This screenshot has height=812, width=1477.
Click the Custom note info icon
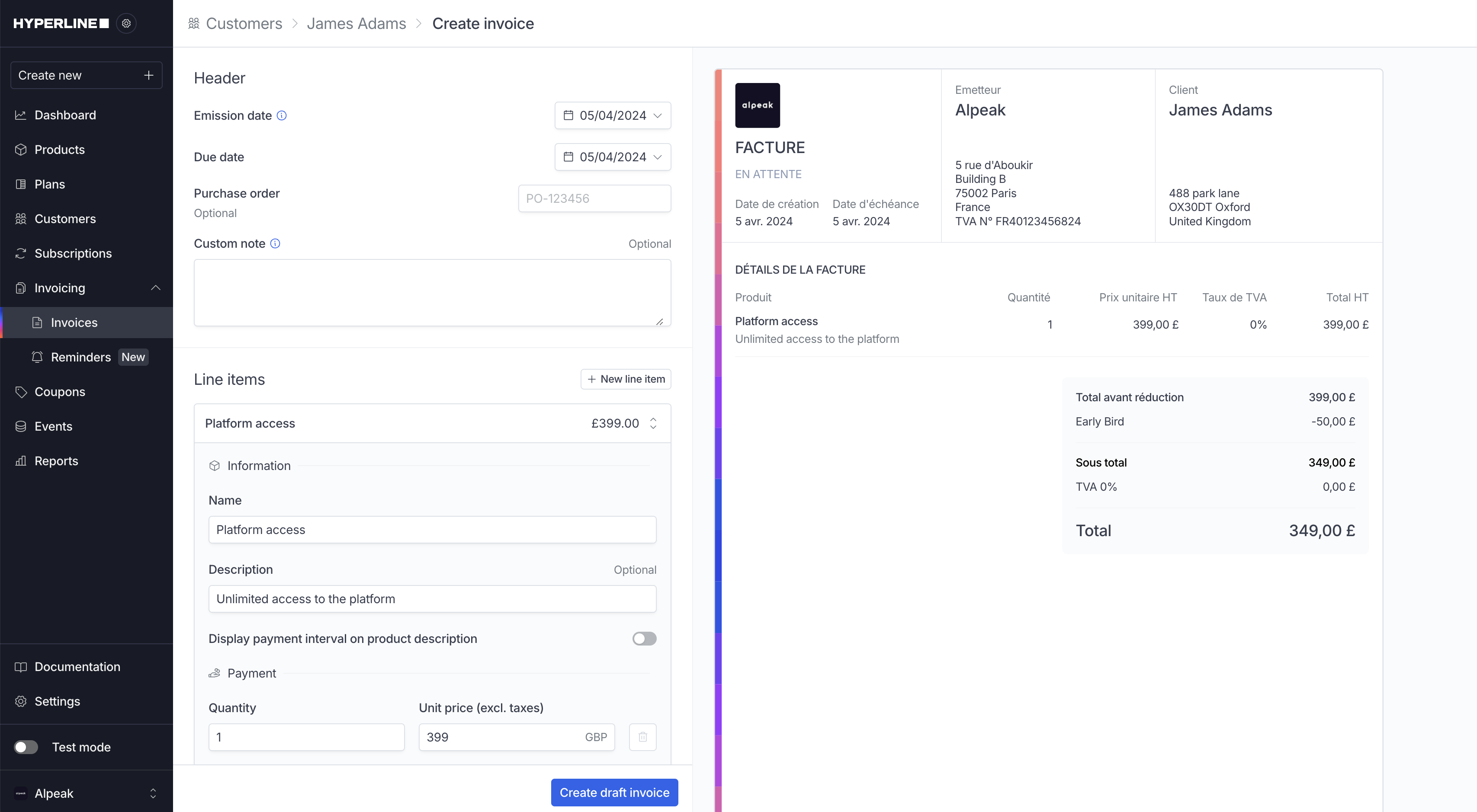275,243
